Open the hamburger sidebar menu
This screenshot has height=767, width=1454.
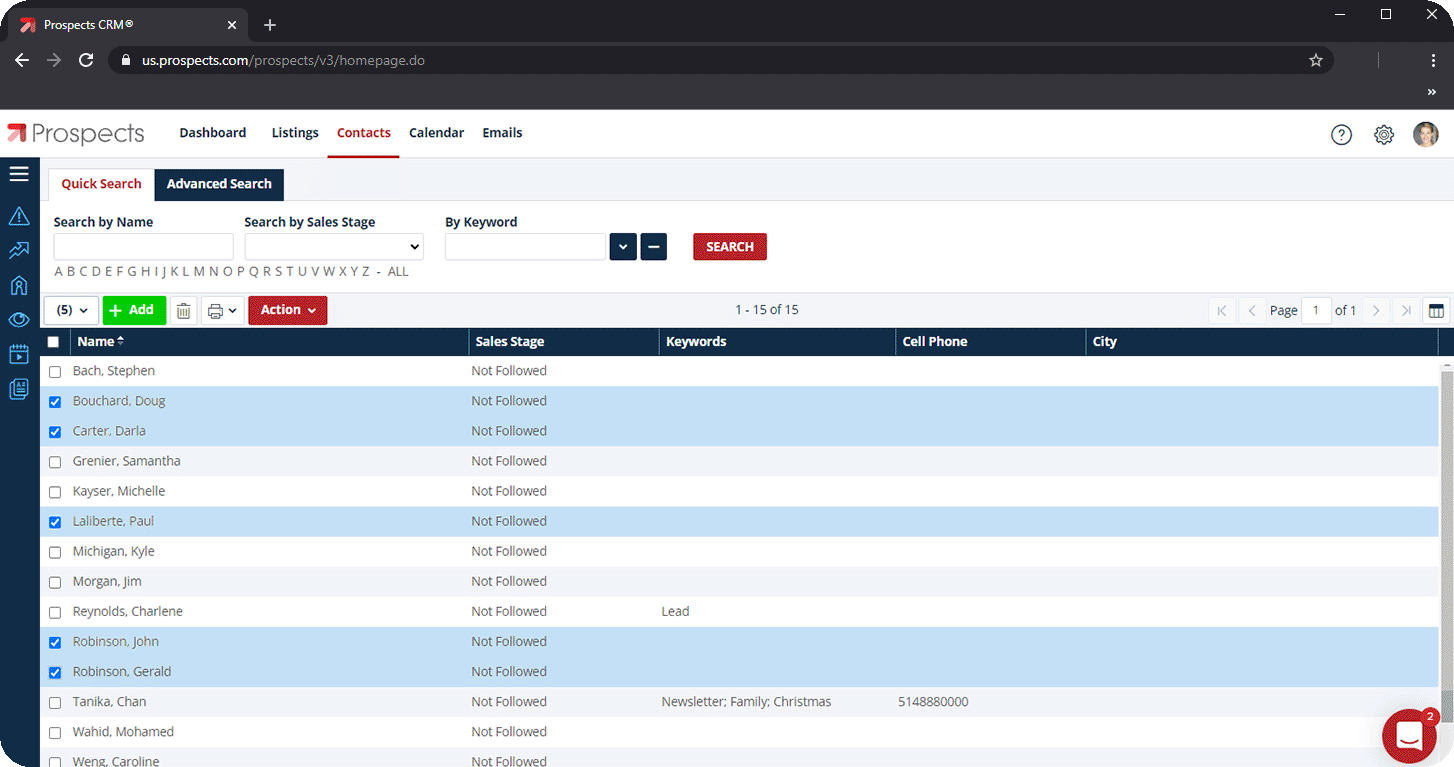click(x=19, y=174)
